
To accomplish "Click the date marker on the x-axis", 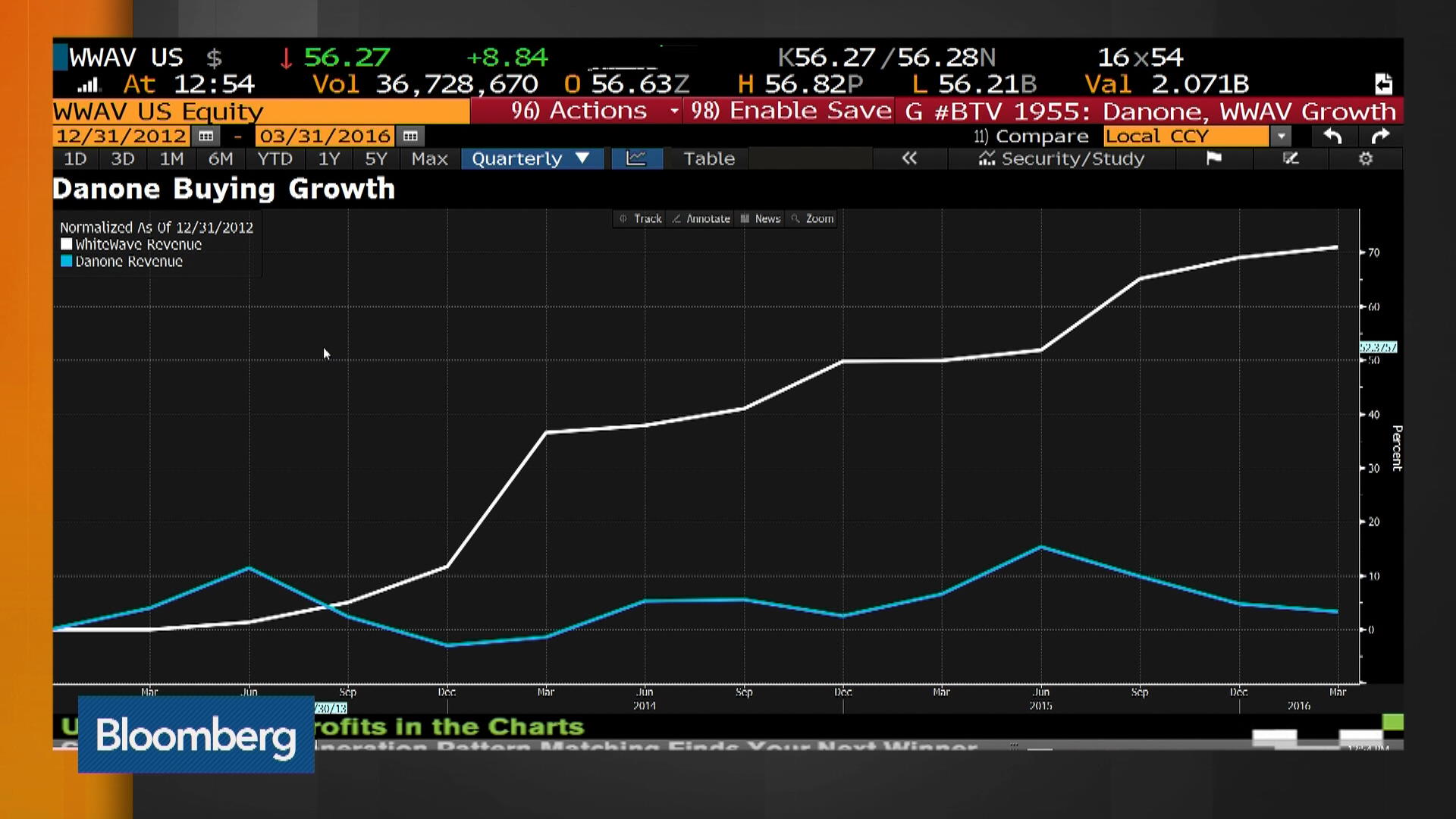I will tap(331, 708).
